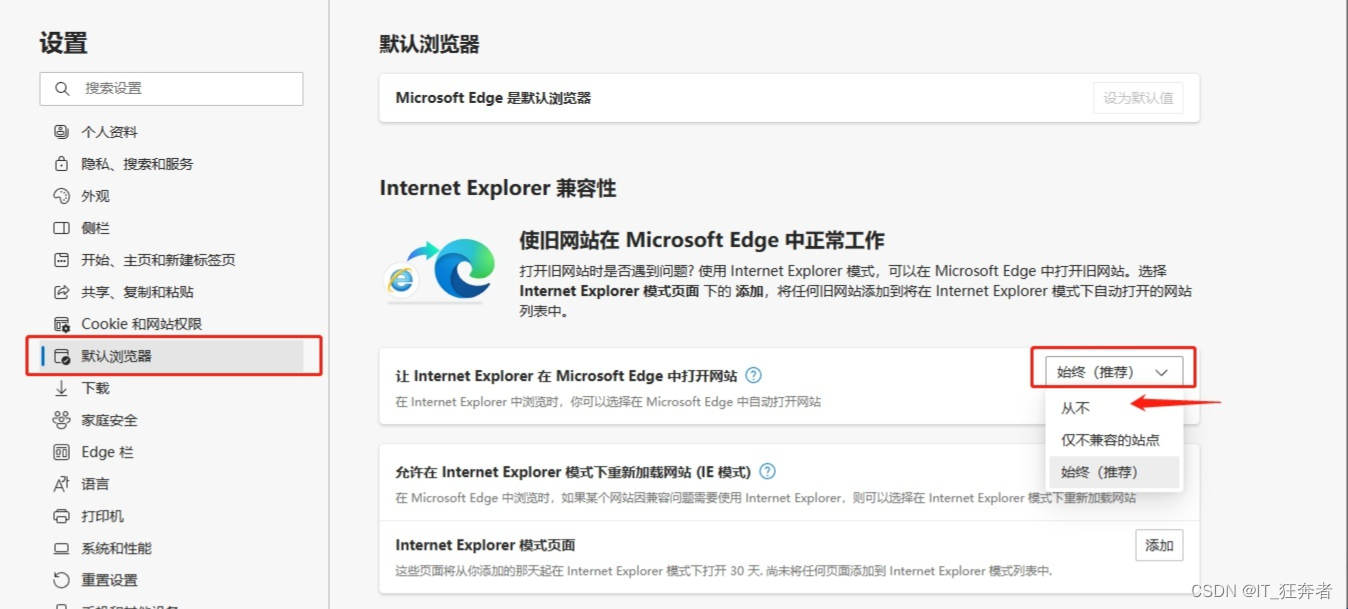
Task: Click the 使旧网站在 Microsoft Edge 中正常工作 heading
Action: pos(702,240)
